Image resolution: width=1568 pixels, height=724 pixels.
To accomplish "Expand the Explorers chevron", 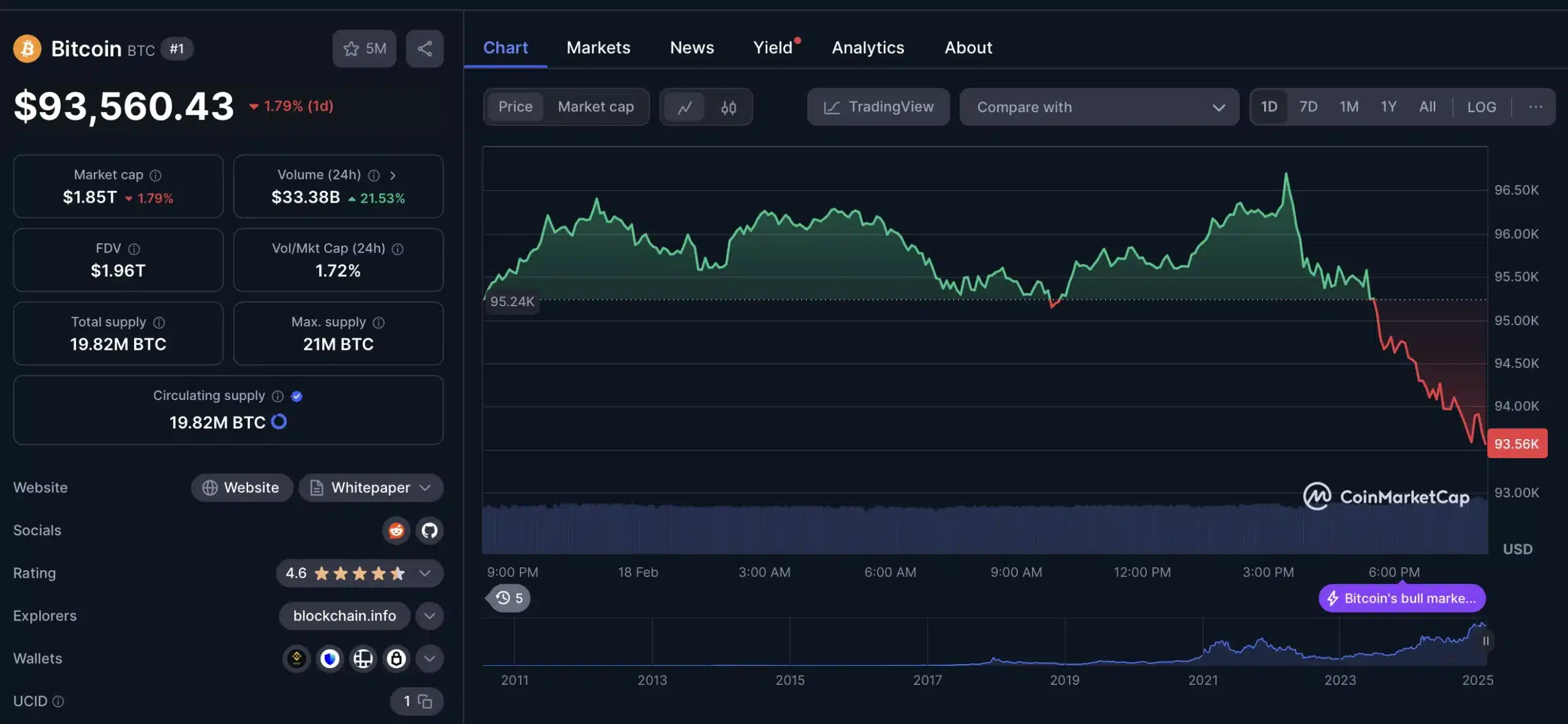I will 429,616.
